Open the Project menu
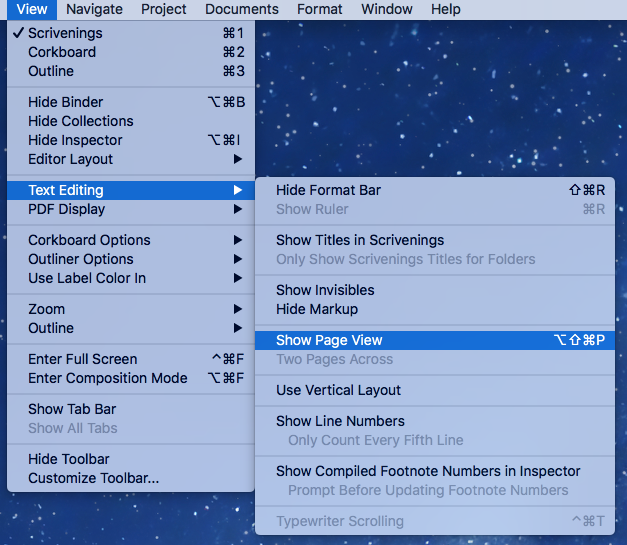This screenshot has width=627, height=545. [164, 9]
